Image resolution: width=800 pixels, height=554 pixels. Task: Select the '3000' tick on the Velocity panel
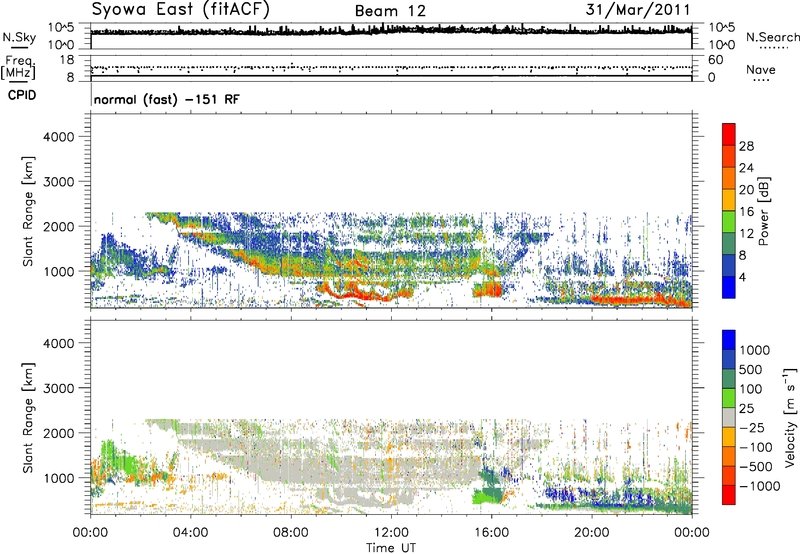59,388
